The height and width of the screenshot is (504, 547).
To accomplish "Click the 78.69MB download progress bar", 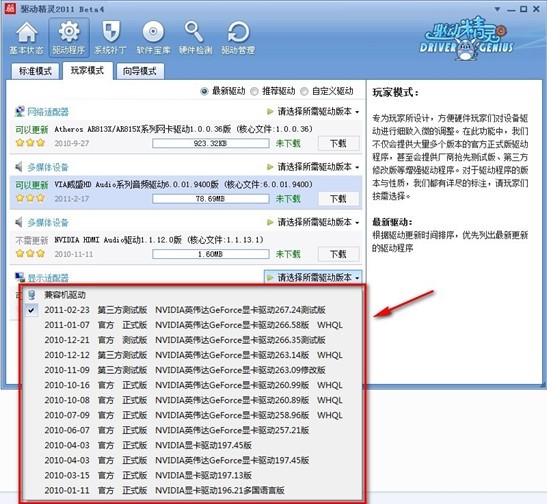I will point(211,198).
